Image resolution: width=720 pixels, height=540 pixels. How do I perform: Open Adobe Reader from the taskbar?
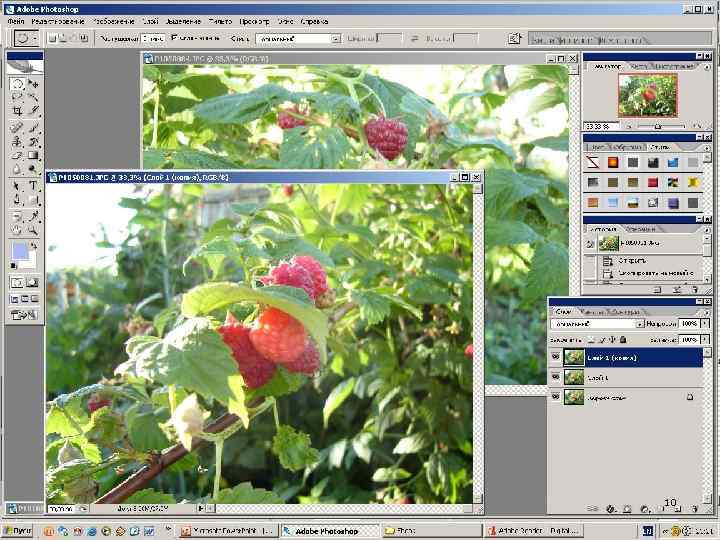pos(534,531)
